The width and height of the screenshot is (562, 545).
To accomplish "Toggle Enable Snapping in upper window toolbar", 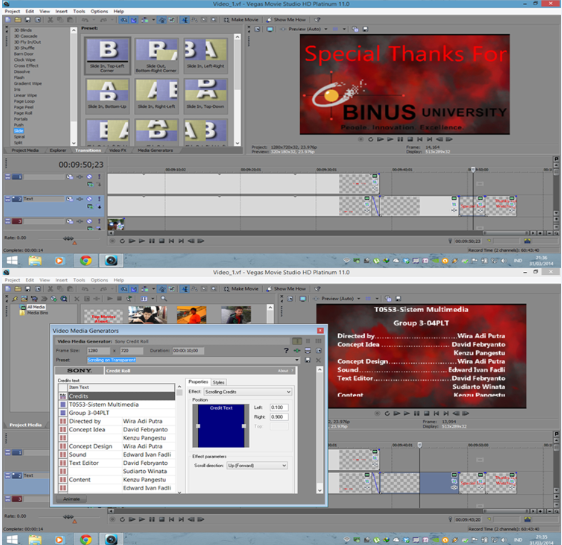I will pos(124,20).
